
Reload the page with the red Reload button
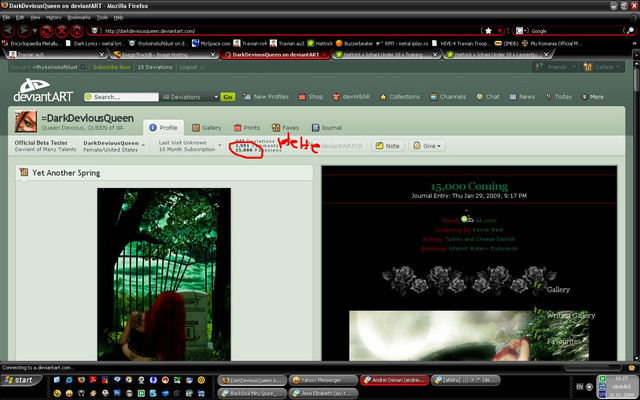(x=47, y=31)
